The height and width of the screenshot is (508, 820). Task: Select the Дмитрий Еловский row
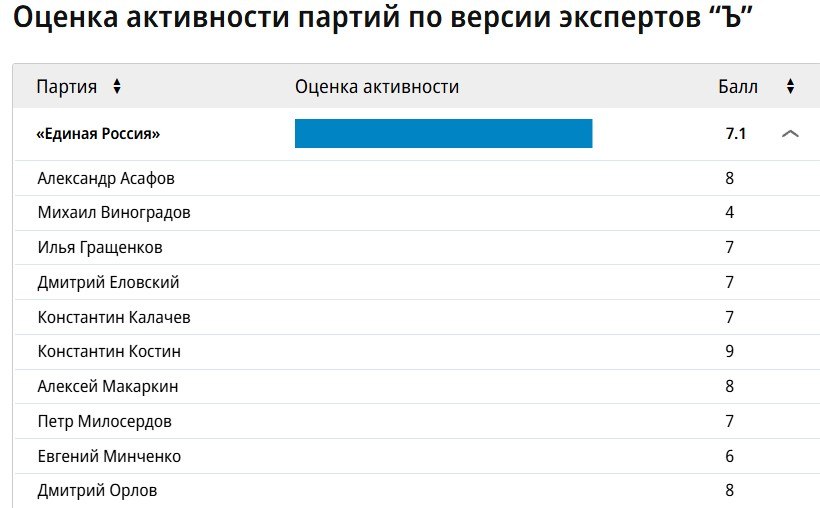tap(417, 283)
